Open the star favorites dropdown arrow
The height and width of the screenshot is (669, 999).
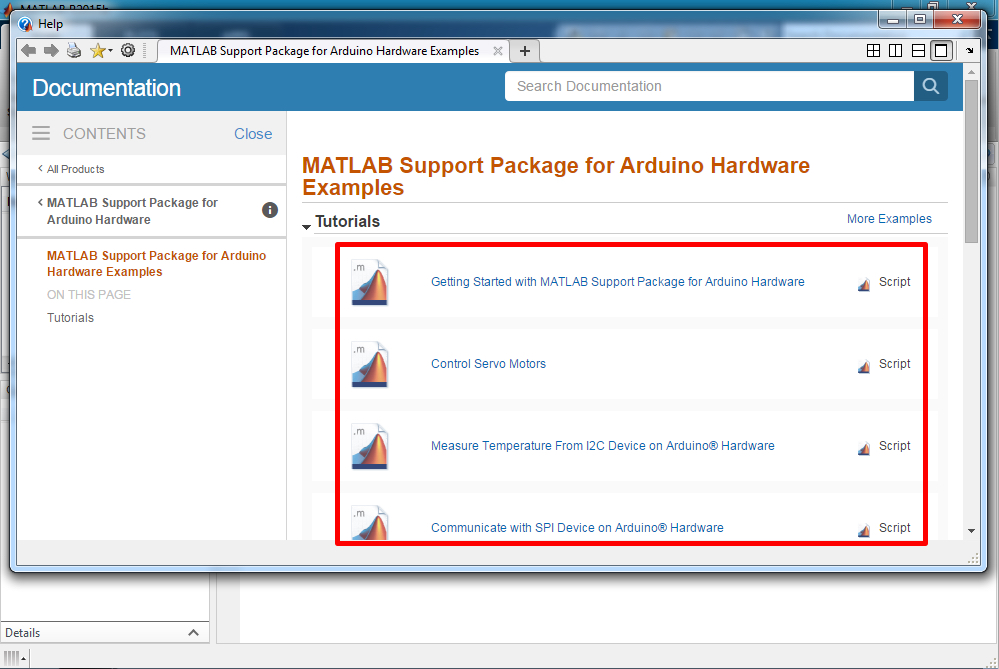tap(110, 51)
